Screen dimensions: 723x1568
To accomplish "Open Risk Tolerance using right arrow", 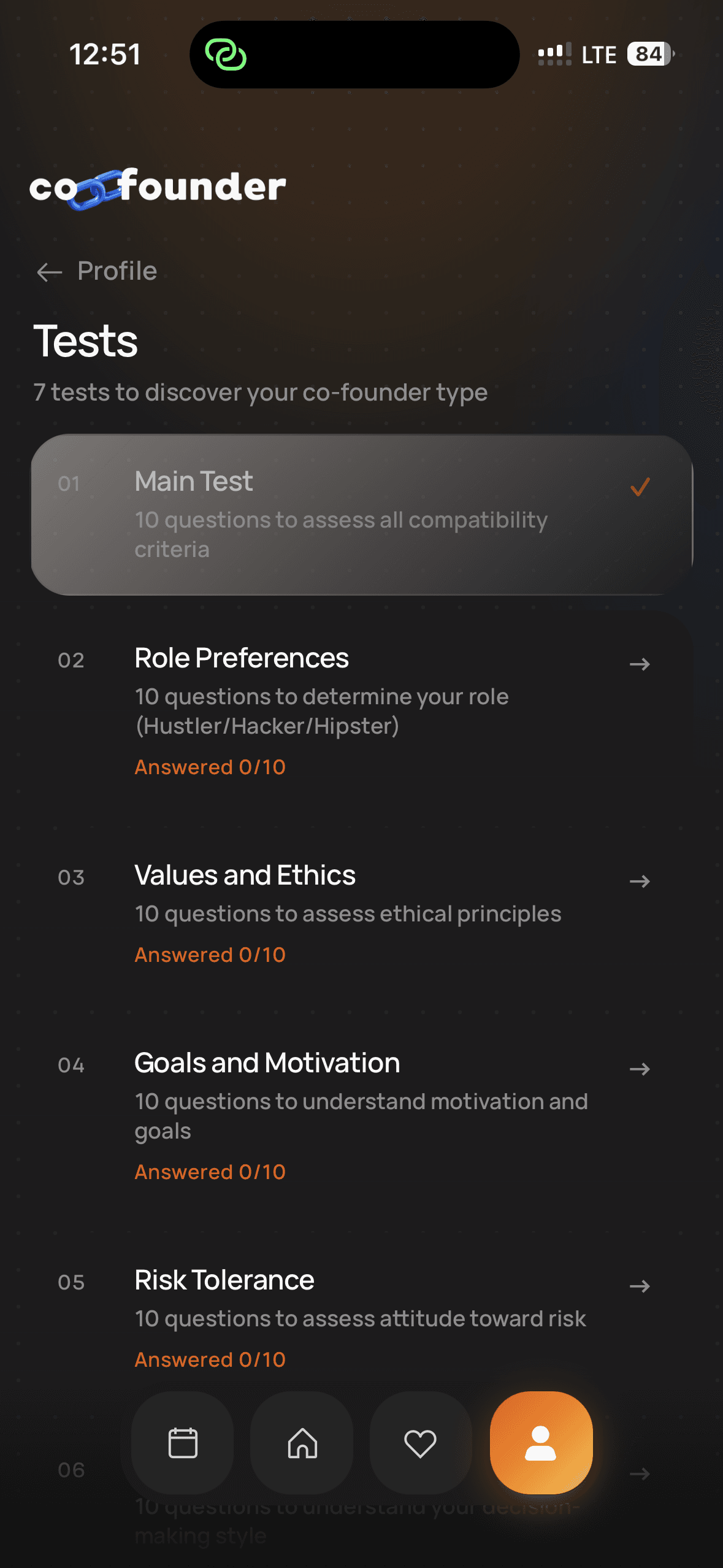I will coord(640,1286).
